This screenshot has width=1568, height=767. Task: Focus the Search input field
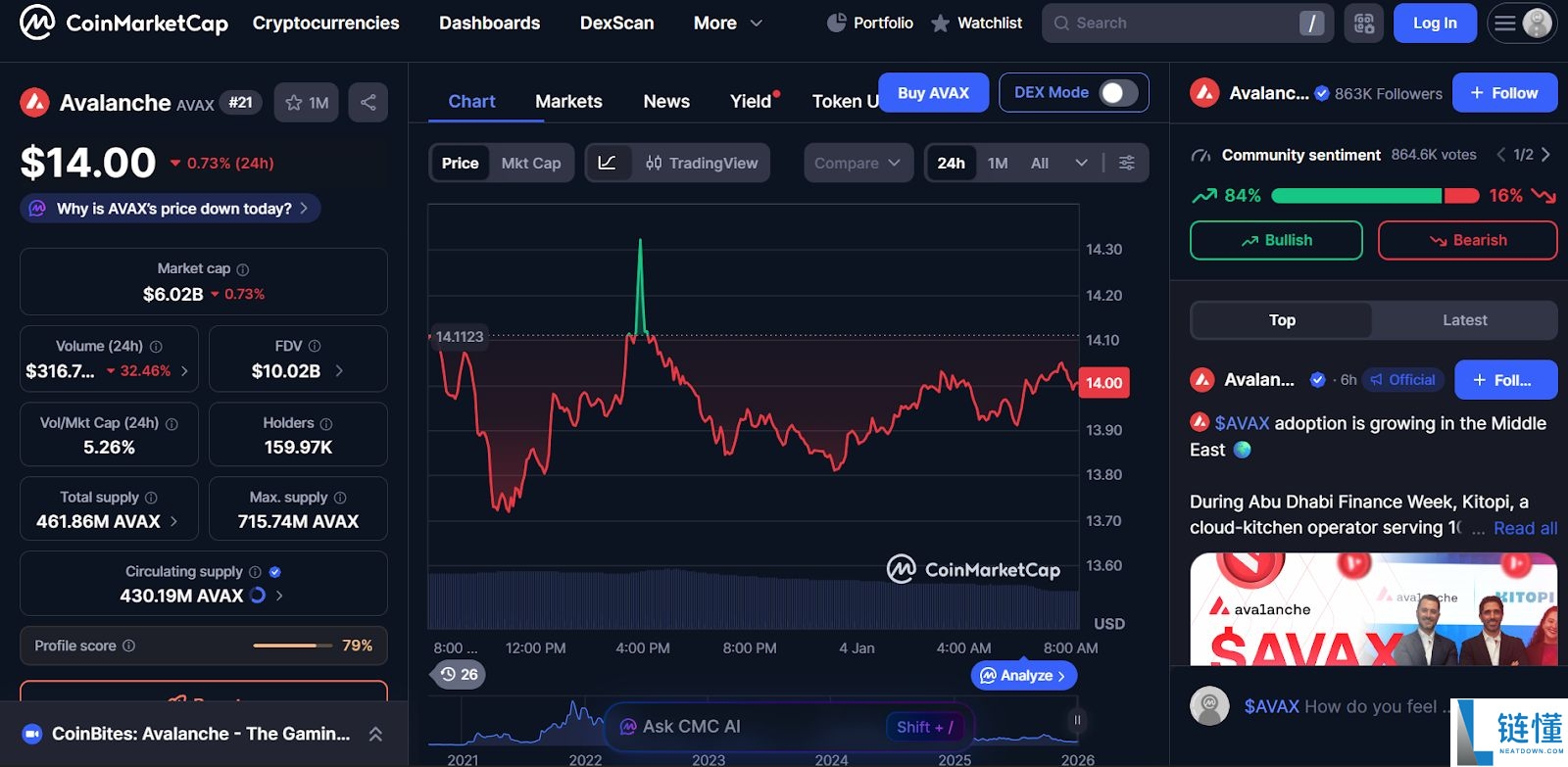tap(1187, 23)
